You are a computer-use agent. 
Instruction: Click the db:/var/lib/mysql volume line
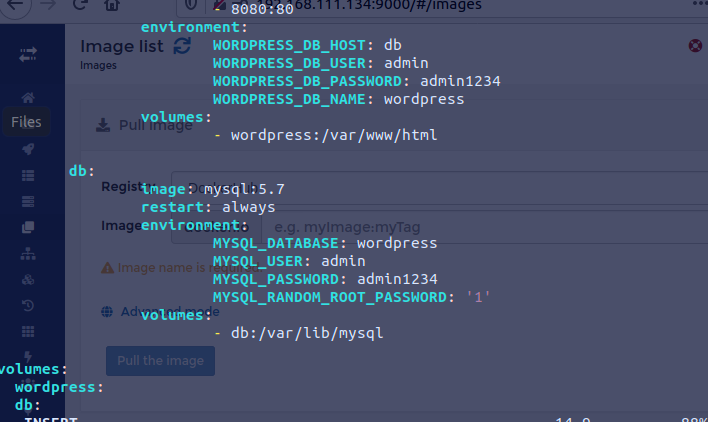[x=298, y=333]
